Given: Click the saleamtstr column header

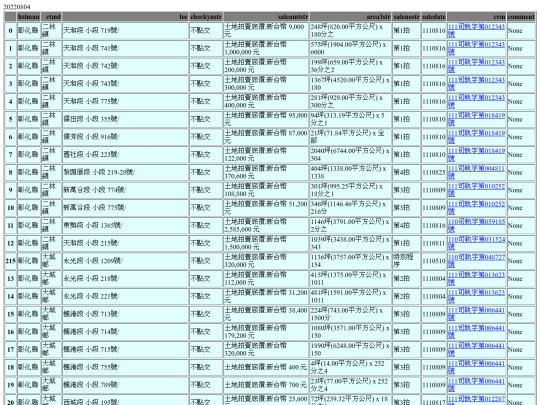Looking at the screenshot, I should (266, 17).
